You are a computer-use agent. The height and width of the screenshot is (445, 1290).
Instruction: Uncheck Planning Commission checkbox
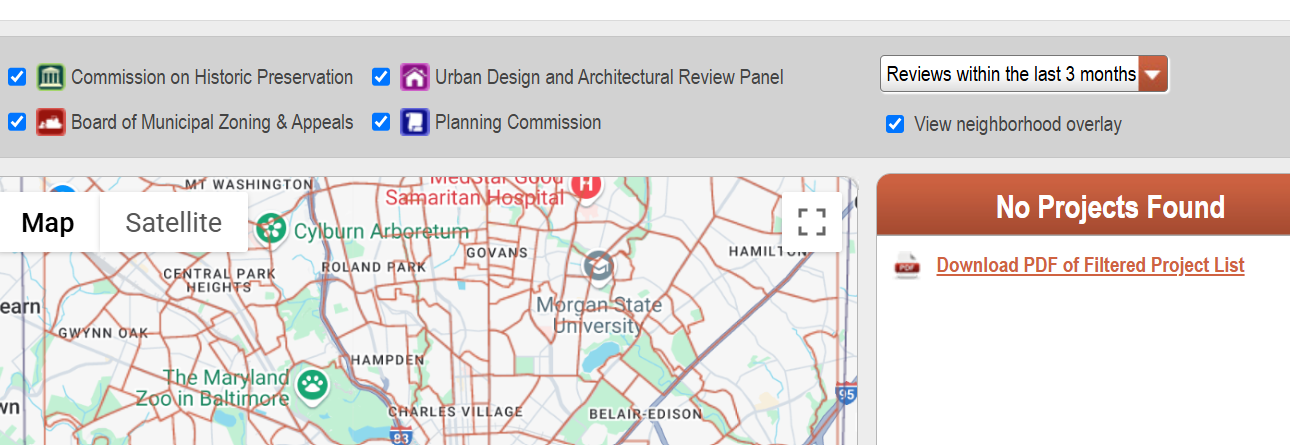coord(381,122)
